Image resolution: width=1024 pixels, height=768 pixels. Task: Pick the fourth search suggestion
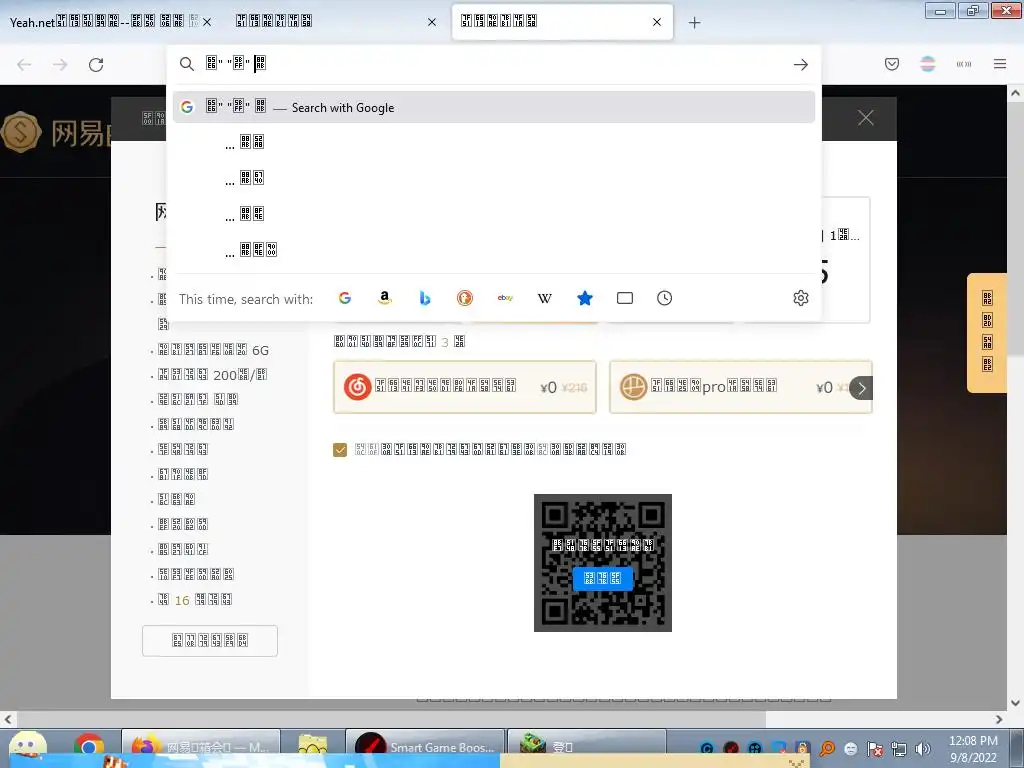coord(494,249)
